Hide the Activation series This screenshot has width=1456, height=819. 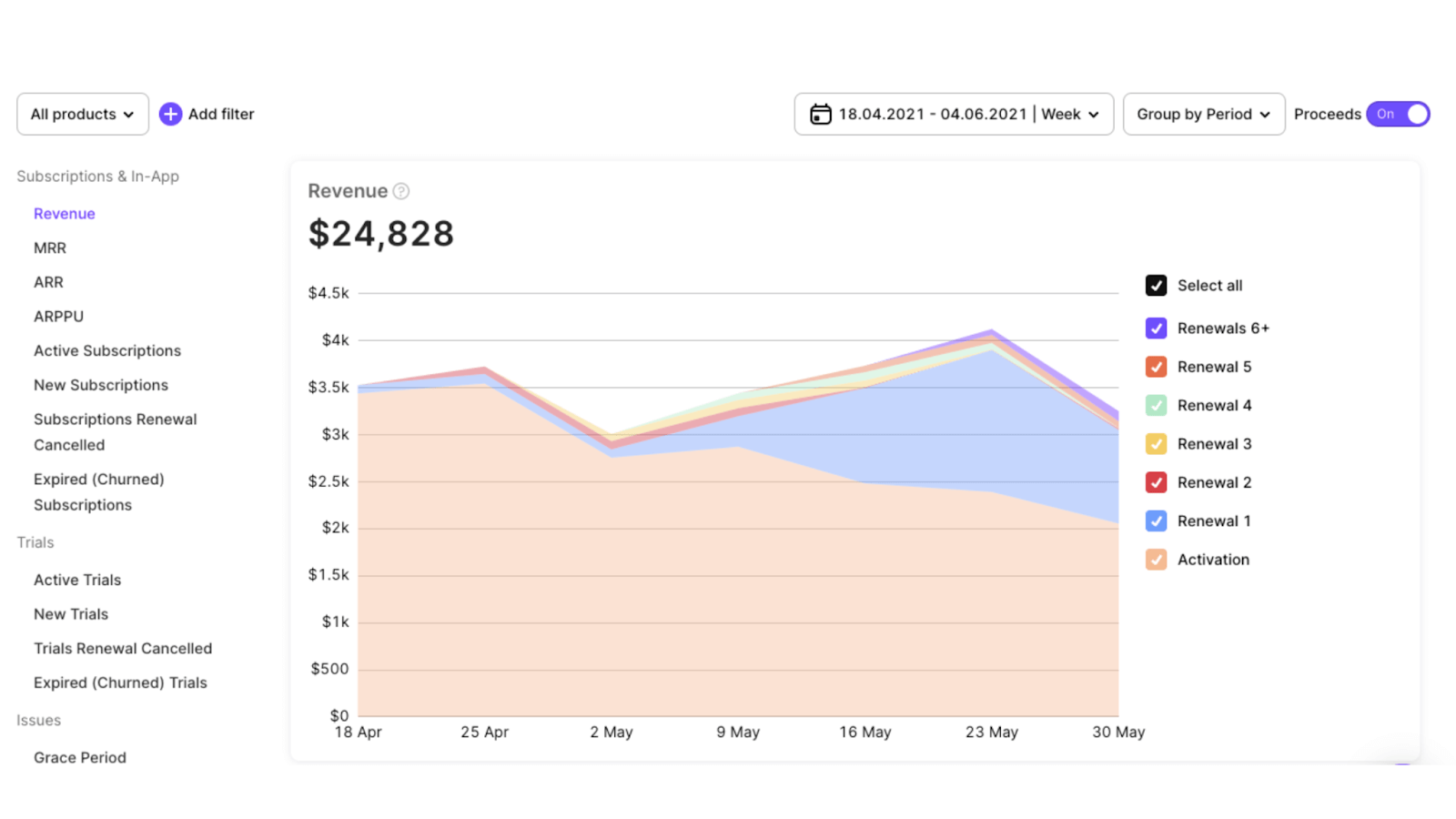tap(1156, 560)
